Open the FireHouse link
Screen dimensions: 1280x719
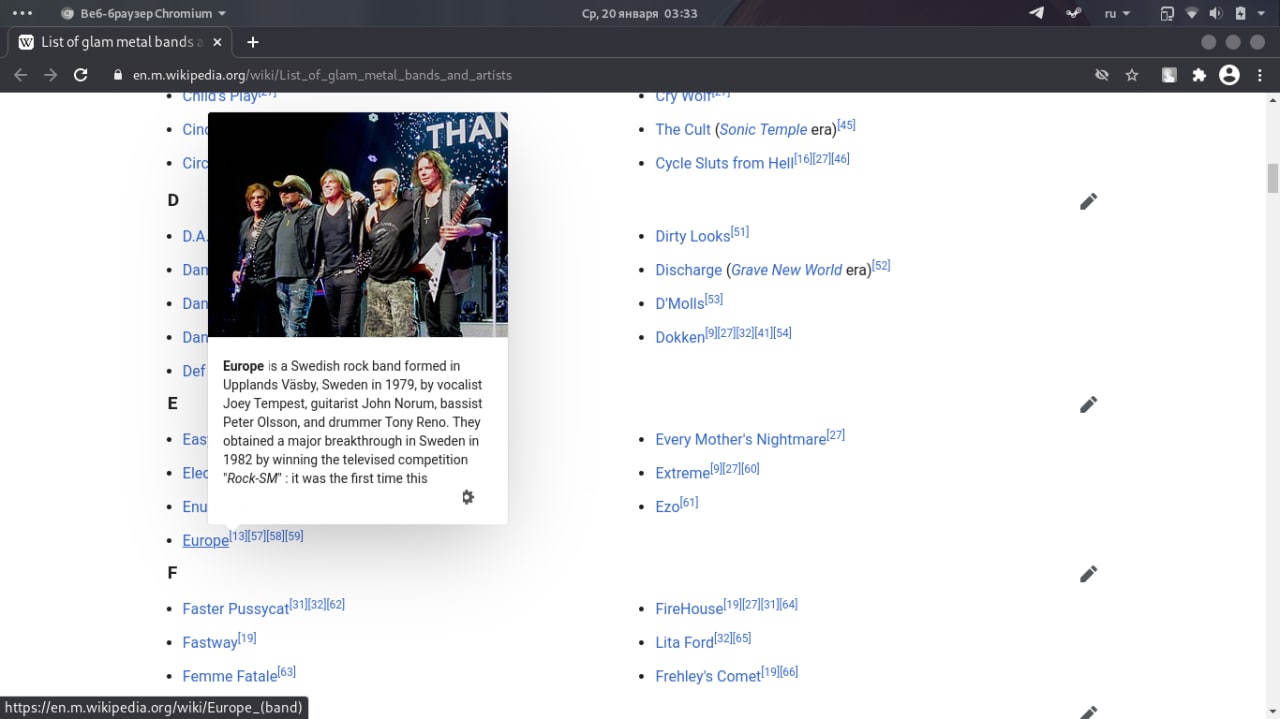[689, 609]
